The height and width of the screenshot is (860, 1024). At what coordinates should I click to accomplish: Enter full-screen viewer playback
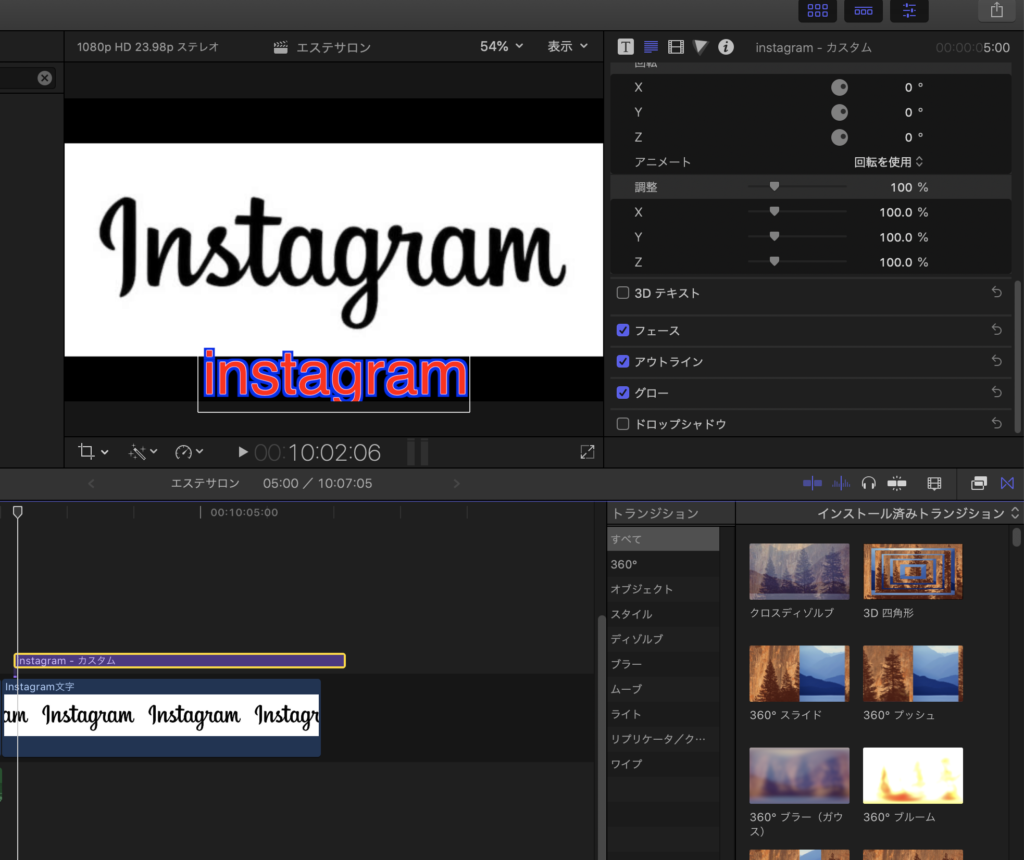pyautogui.click(x=587, y=452)
